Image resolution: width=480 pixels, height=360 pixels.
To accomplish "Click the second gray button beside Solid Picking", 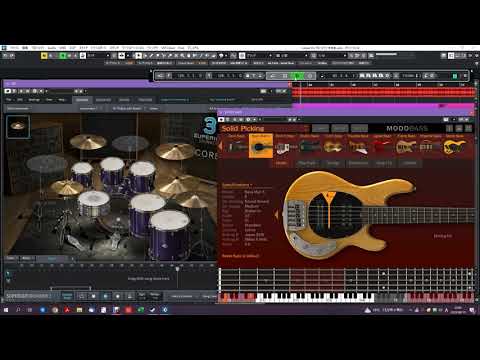I will (x=340, y=128).
